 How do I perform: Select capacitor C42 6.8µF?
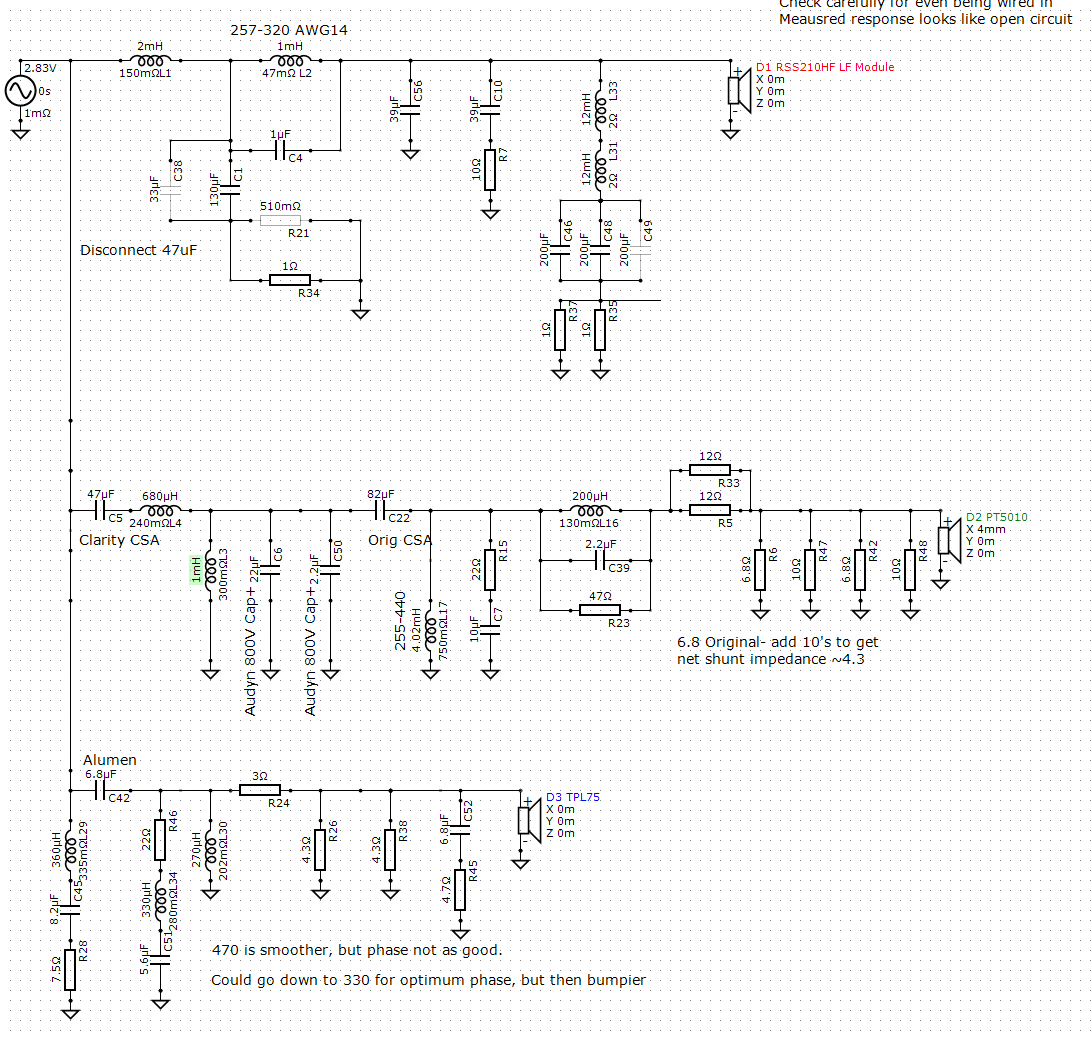[100, 791]
